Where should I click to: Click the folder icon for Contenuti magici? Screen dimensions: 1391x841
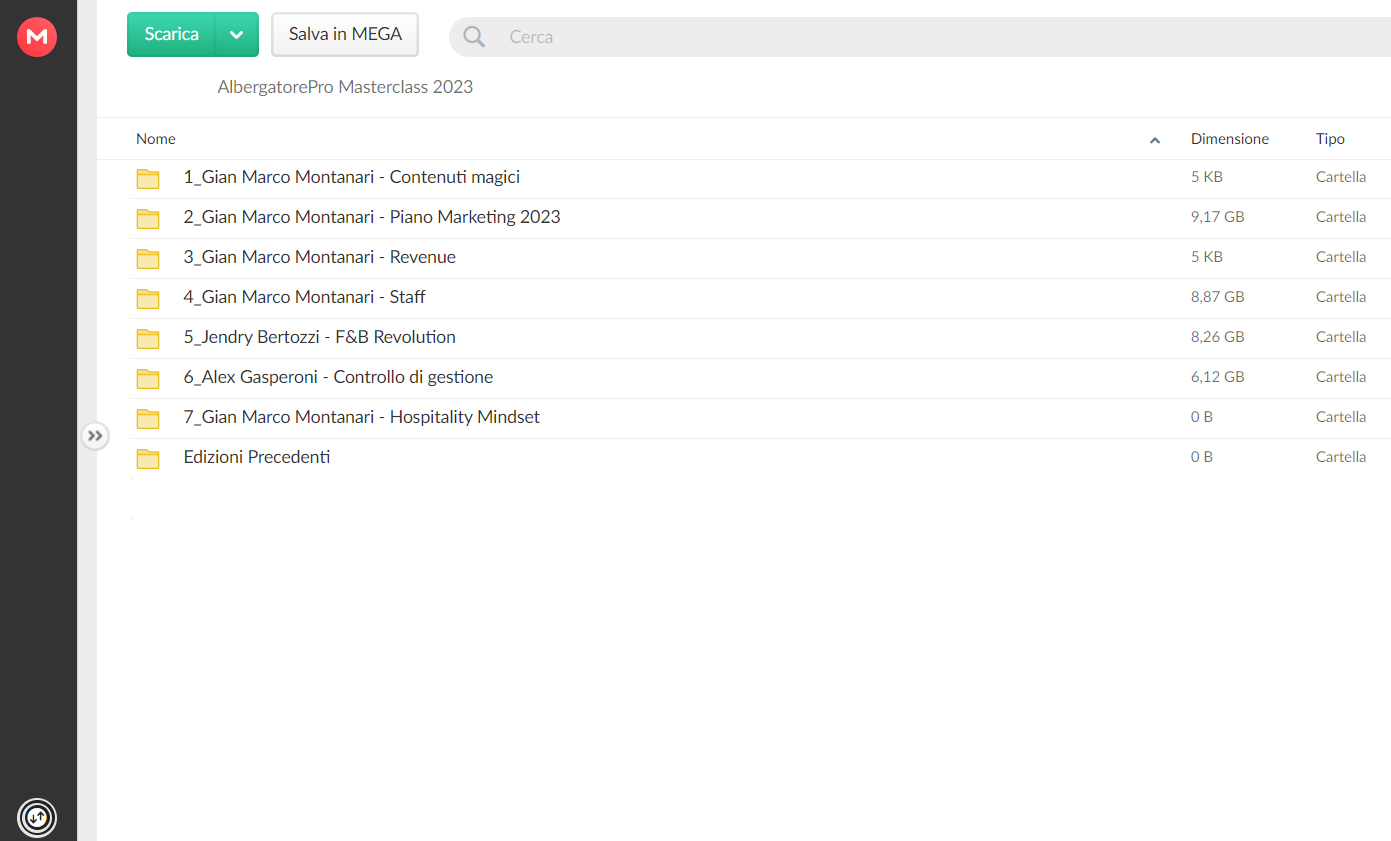pyautogui.click(x=148, y=179)
